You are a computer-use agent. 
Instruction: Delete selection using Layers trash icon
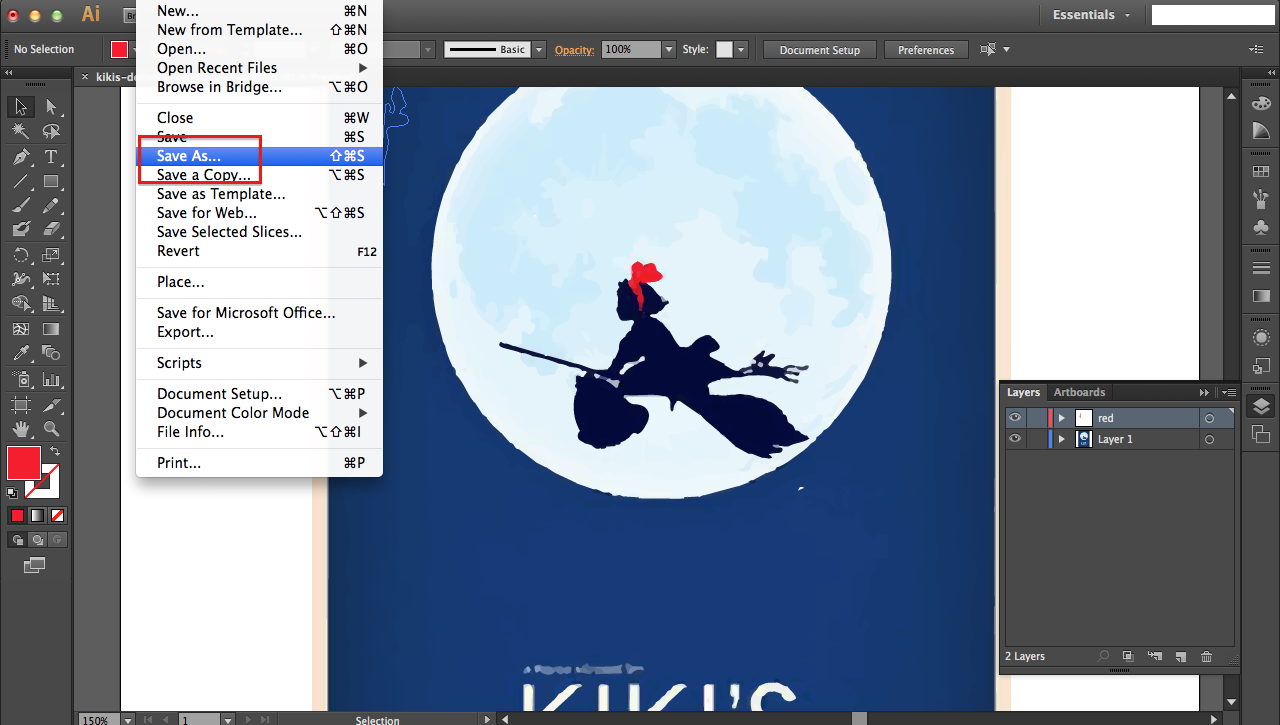(1206, 656)
